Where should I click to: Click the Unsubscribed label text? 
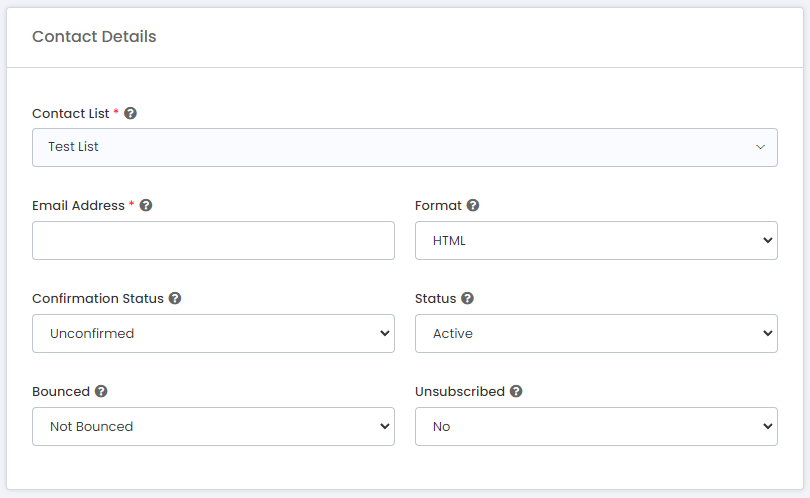(x=459, y=391)
